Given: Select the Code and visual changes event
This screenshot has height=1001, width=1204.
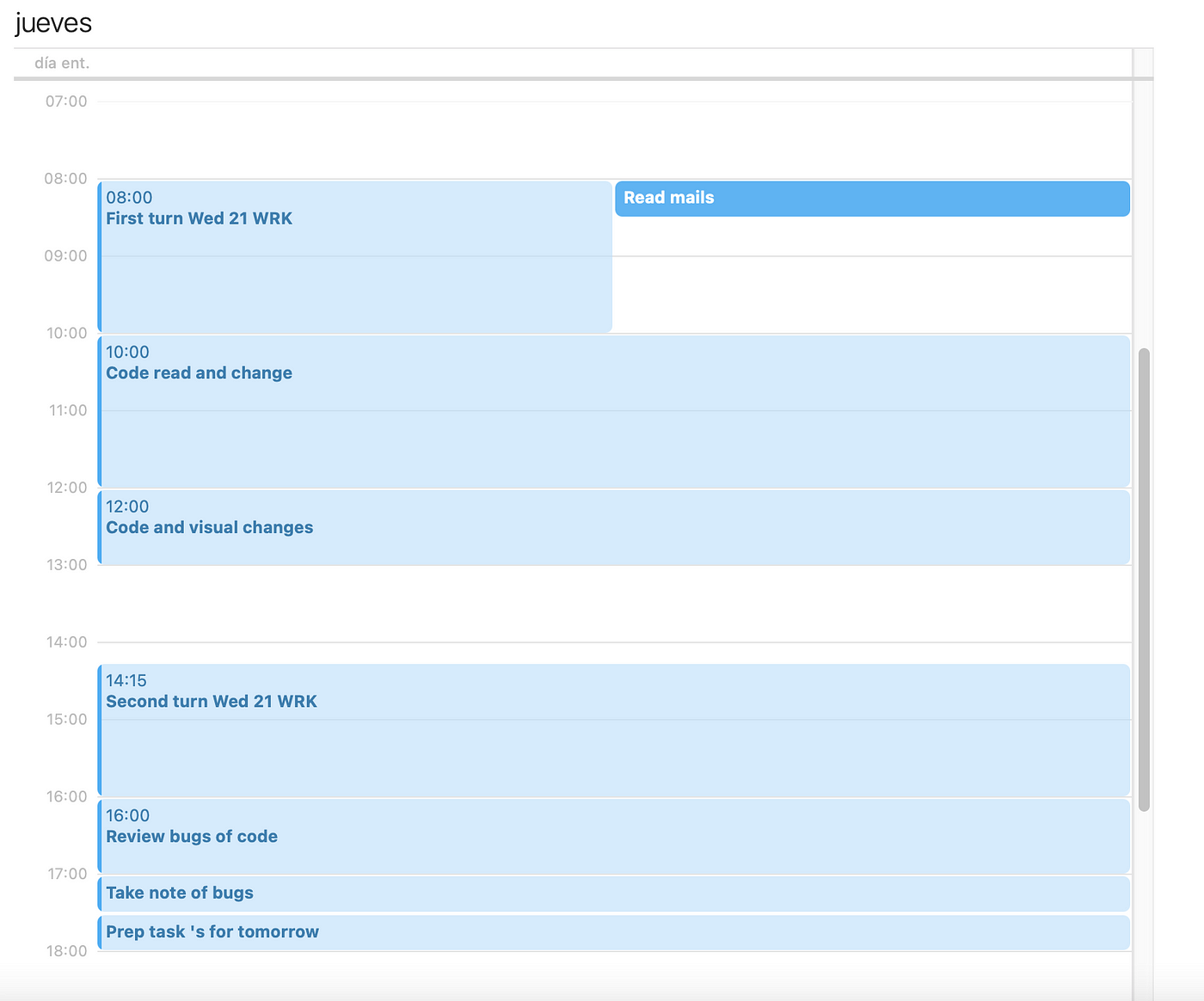Looking at the screenshot, I should (614, 527).
